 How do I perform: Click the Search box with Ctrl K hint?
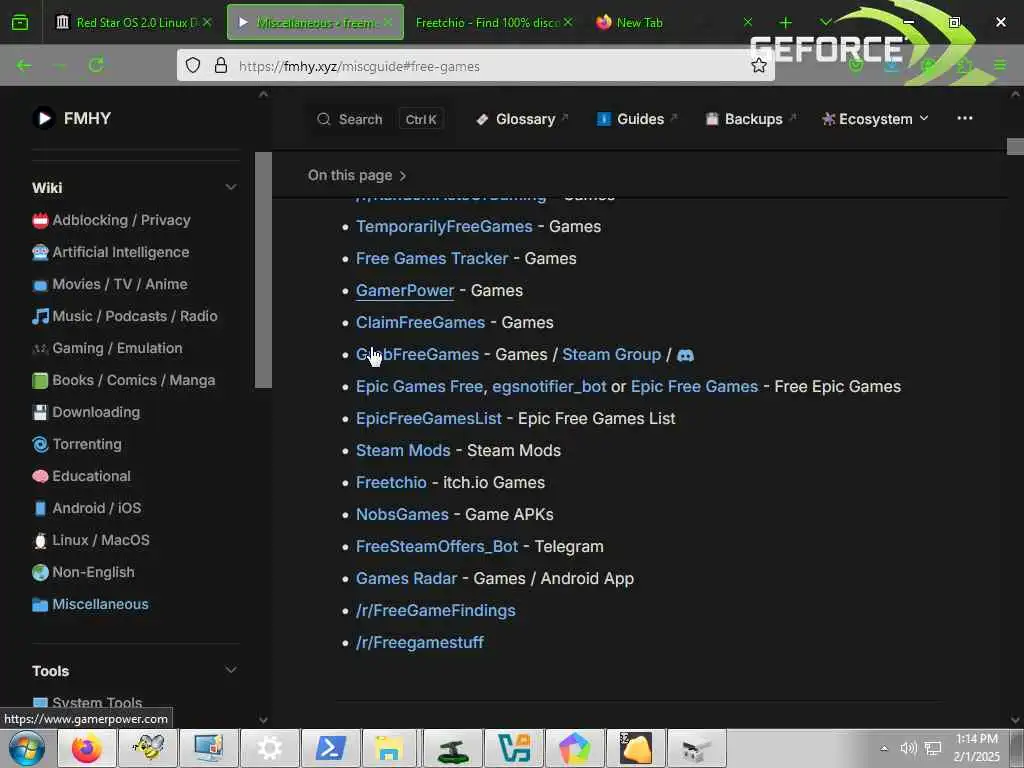(x=379, y=119)
